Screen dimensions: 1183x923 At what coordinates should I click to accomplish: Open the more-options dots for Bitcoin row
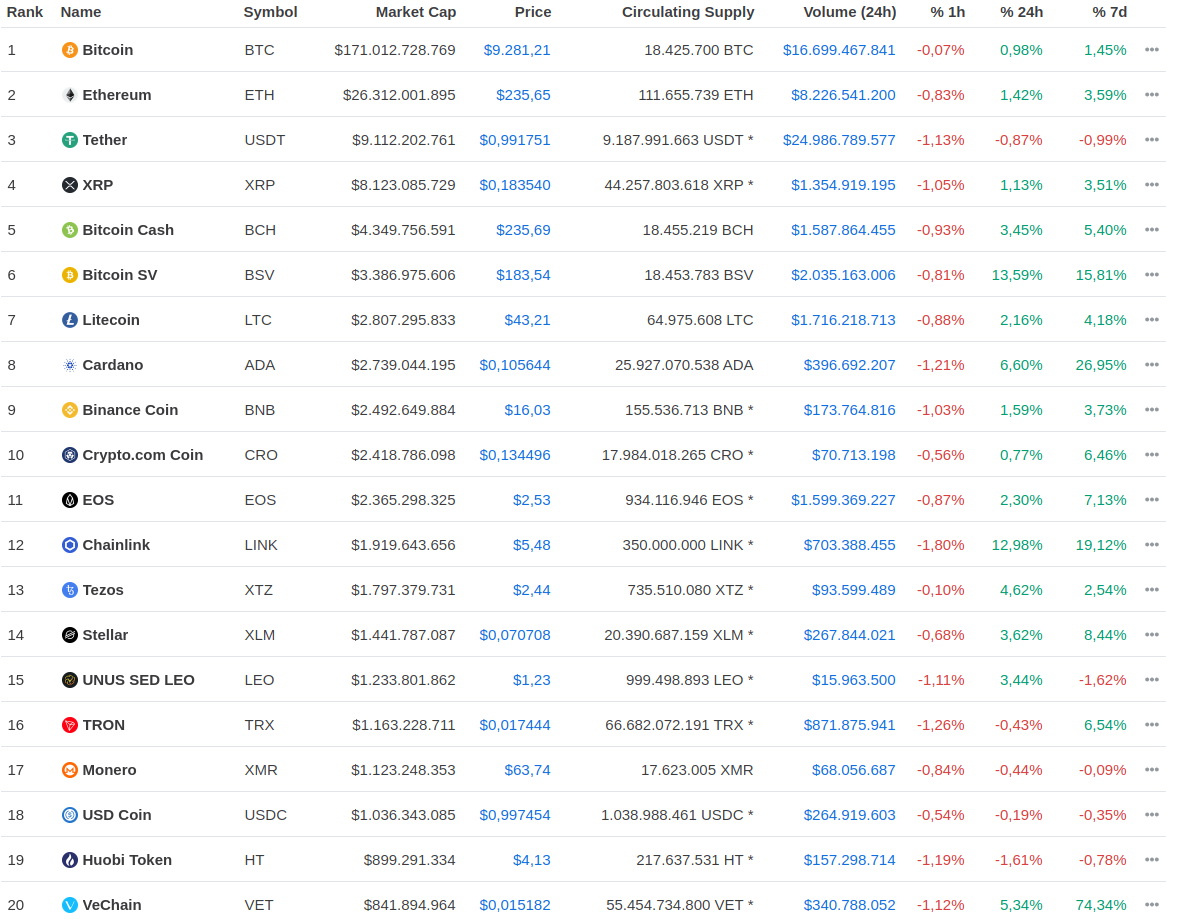(1151, 50)
